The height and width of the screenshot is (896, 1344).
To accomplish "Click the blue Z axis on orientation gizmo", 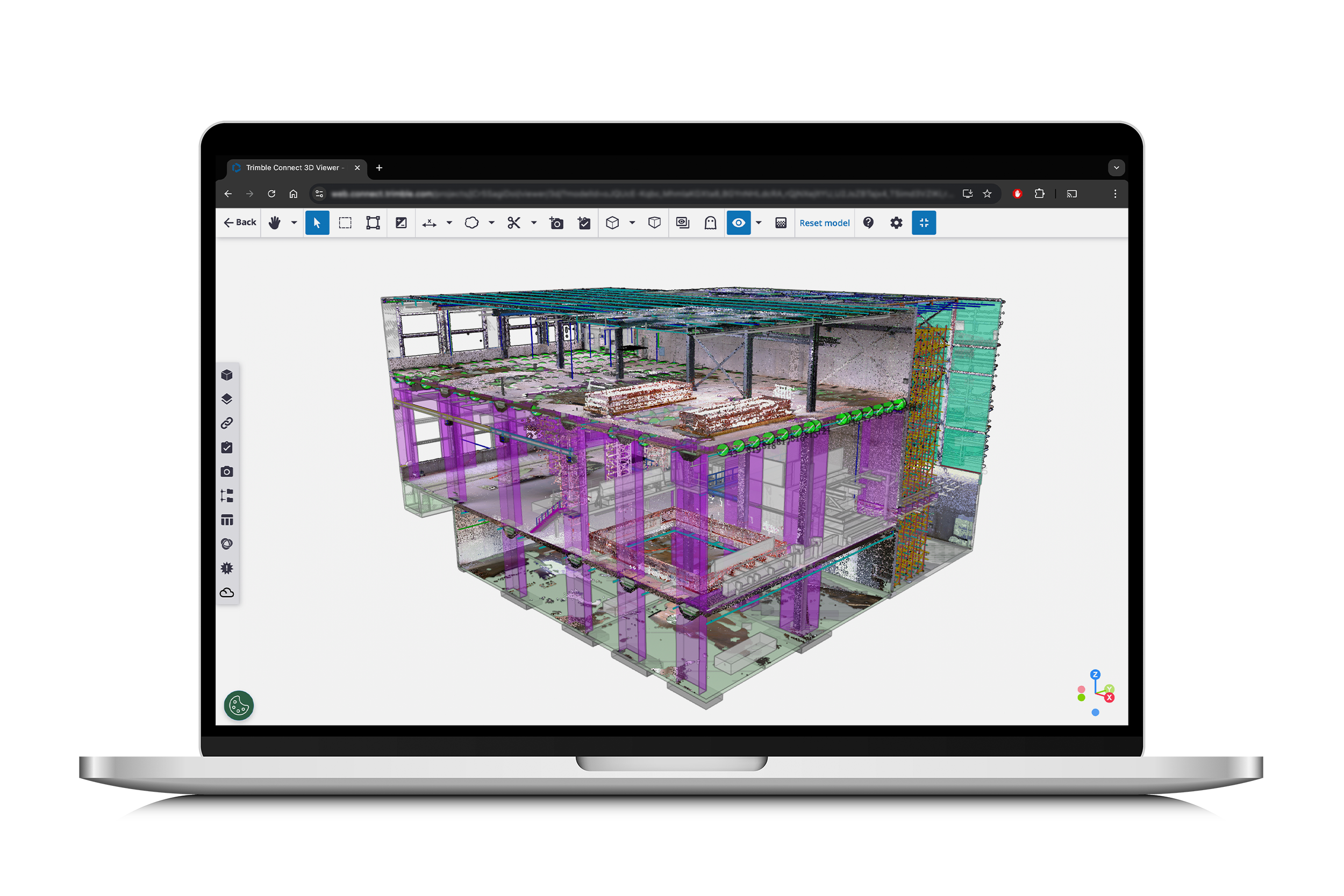I will pos(1096,675).
